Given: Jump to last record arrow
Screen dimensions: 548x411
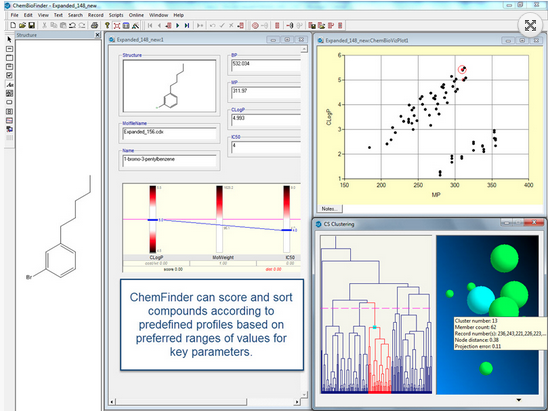Looking at the screenshot, I should click(187, 25).
